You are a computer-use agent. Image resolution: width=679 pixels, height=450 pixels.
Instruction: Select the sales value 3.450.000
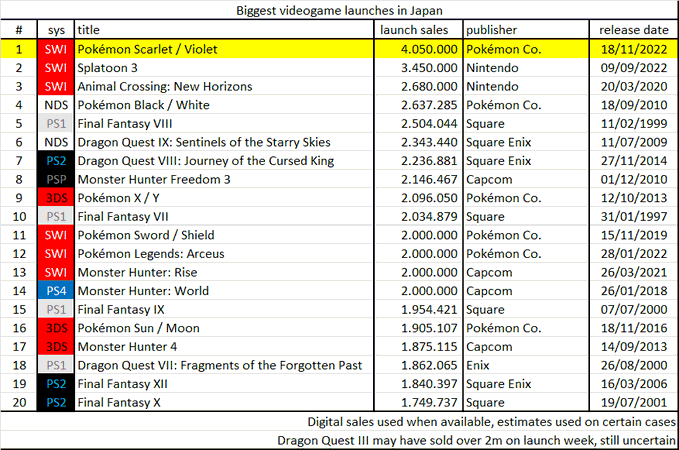429,68
